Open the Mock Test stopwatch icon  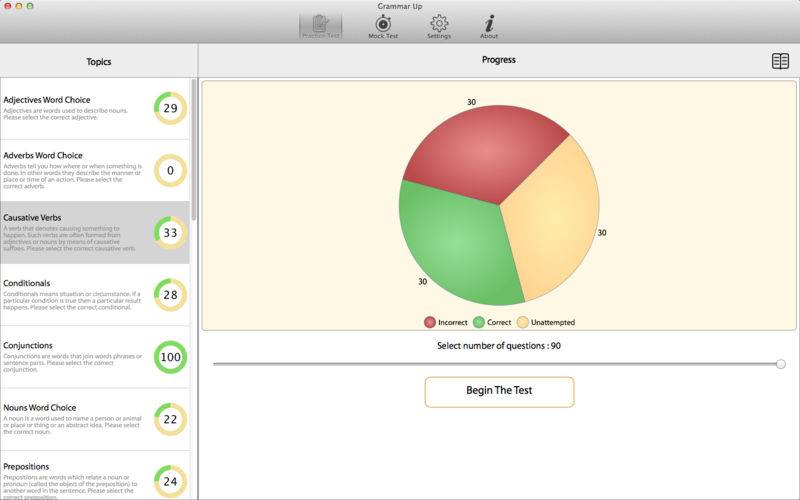[x=383, y=27]
